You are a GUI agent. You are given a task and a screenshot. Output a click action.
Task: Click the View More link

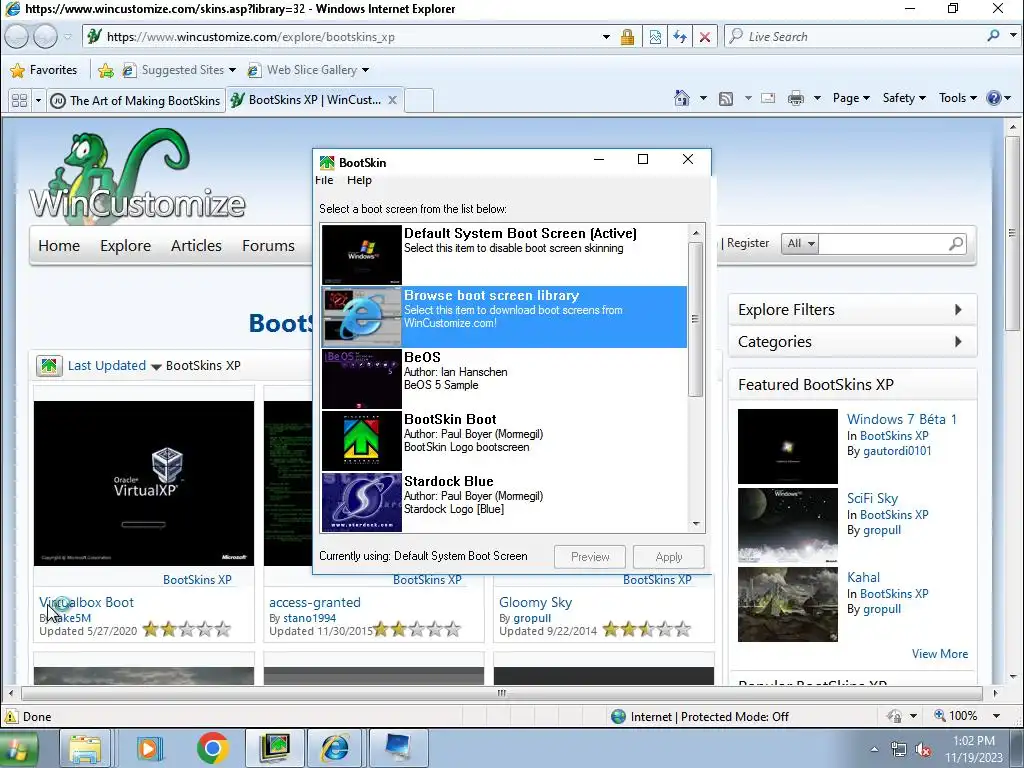pos(940,654)
